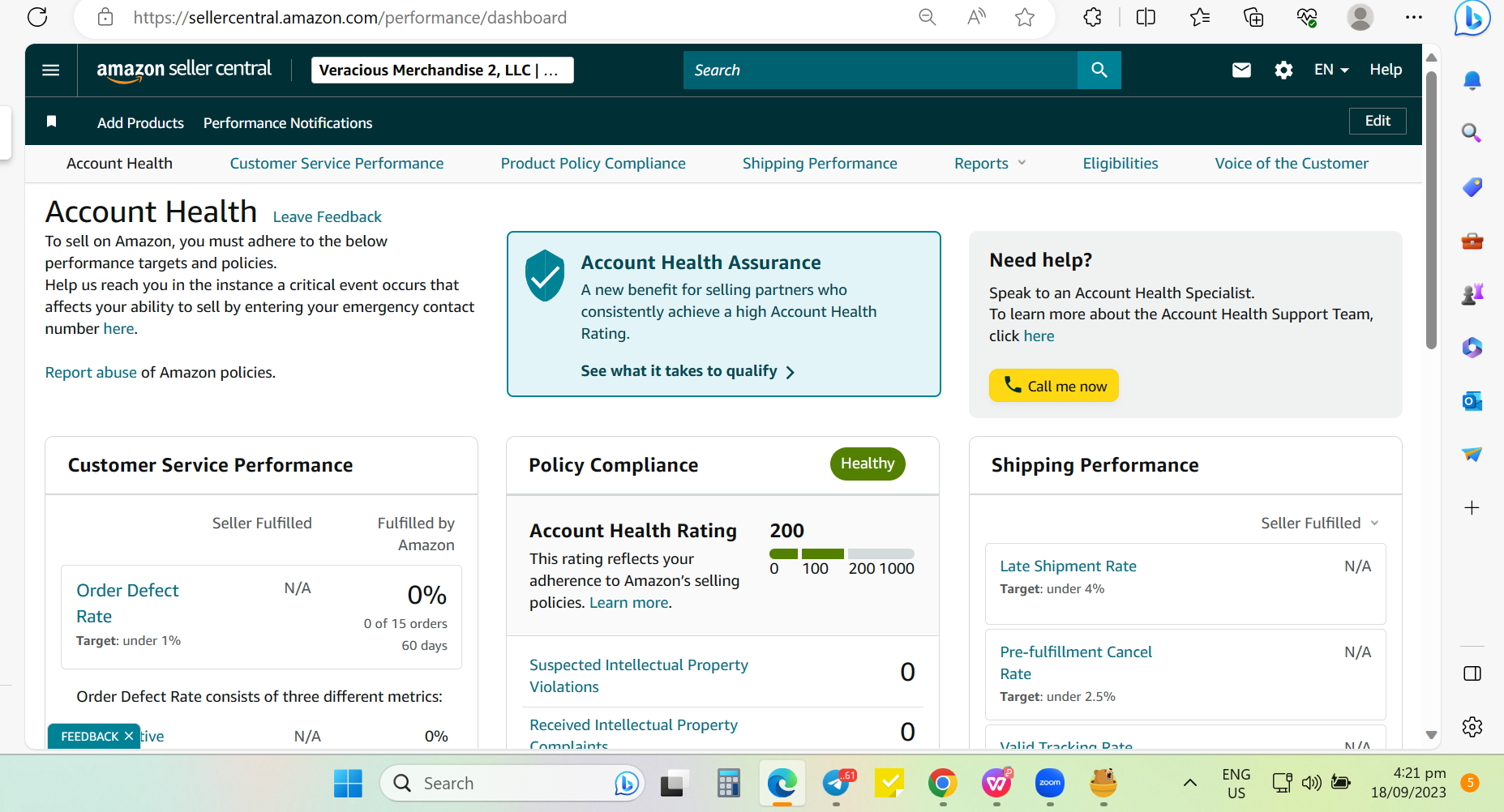Follow the Report abuse link
The image size is (1504, 812).
click(91, 373)
